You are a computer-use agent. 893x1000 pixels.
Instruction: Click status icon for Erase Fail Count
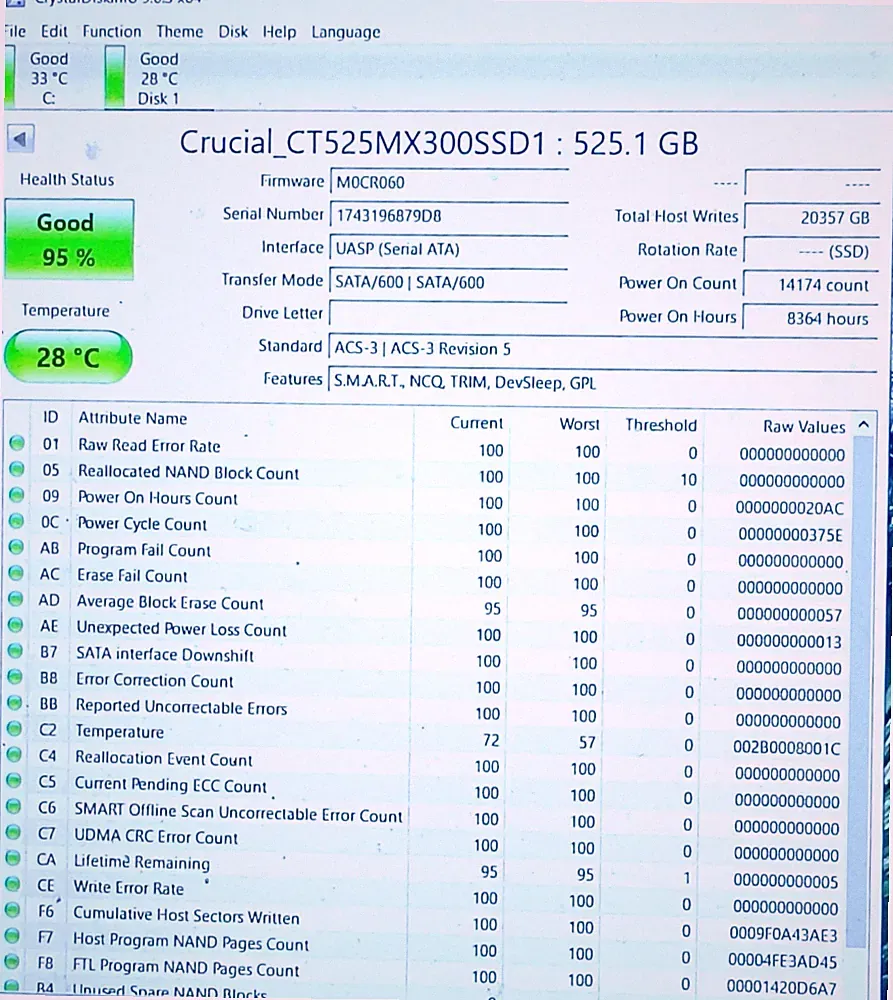coord(16,573)
